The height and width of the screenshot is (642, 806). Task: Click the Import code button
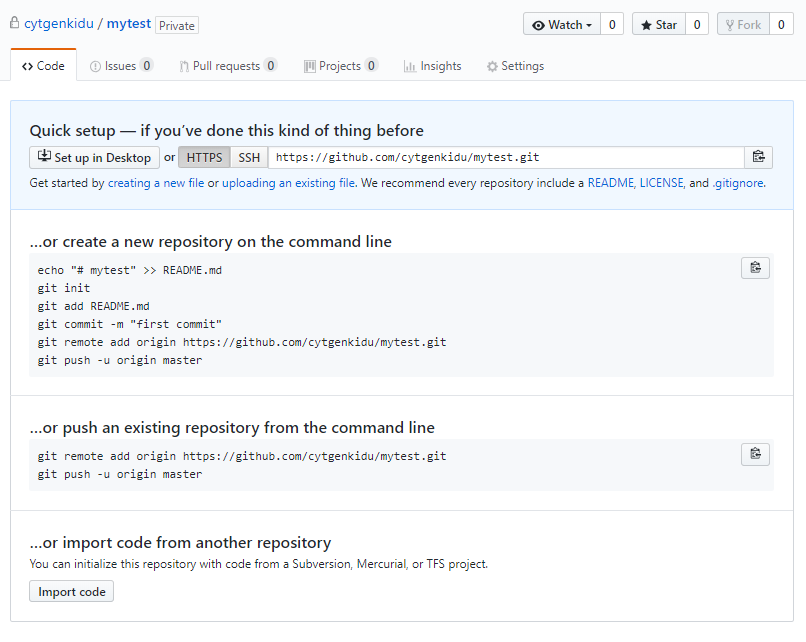pyautogui.click(x=71, y=592)
